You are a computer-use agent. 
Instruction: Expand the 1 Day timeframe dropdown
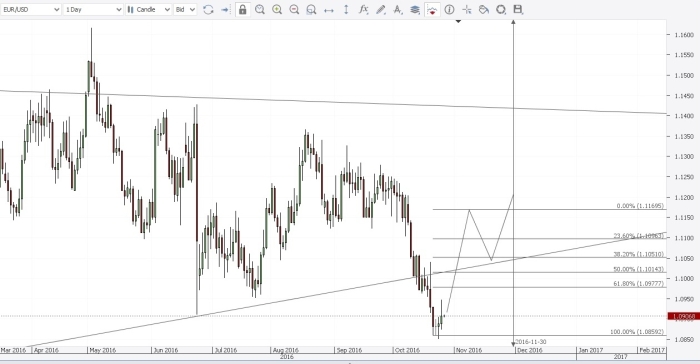click(93, 9)
